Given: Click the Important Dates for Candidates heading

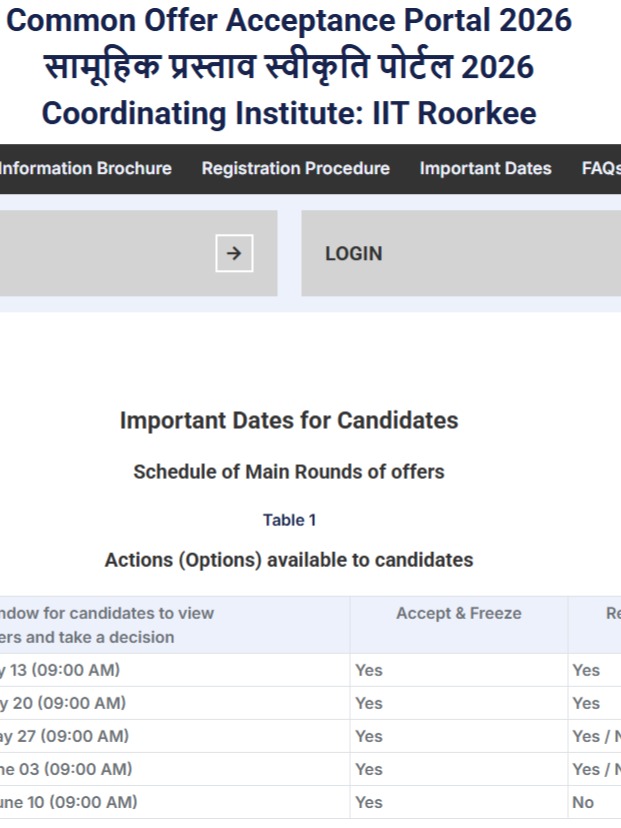Looking at the screenshot, I should [x=289, y=420].
